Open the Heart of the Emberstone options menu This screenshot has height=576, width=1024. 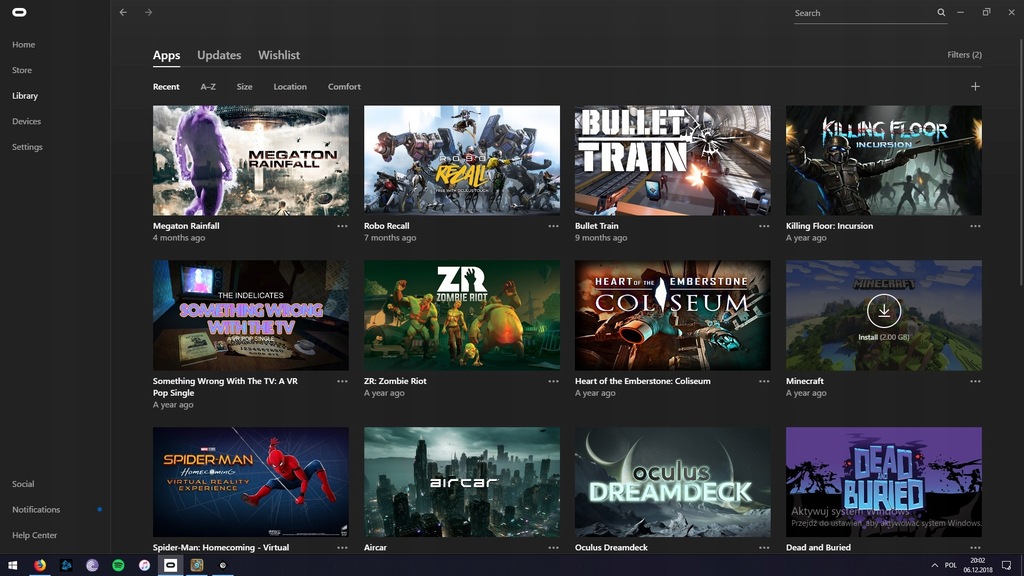[764, 381]
